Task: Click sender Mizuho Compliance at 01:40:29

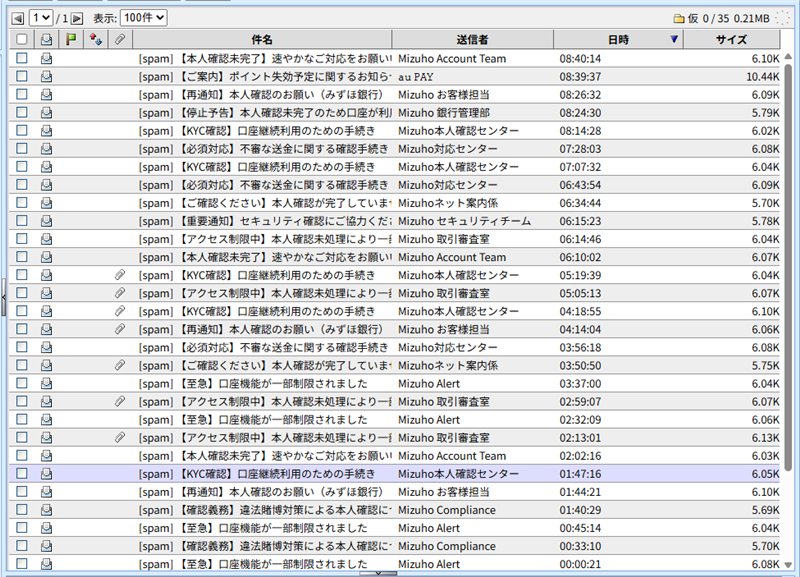Action: click(x=447, y=510)
